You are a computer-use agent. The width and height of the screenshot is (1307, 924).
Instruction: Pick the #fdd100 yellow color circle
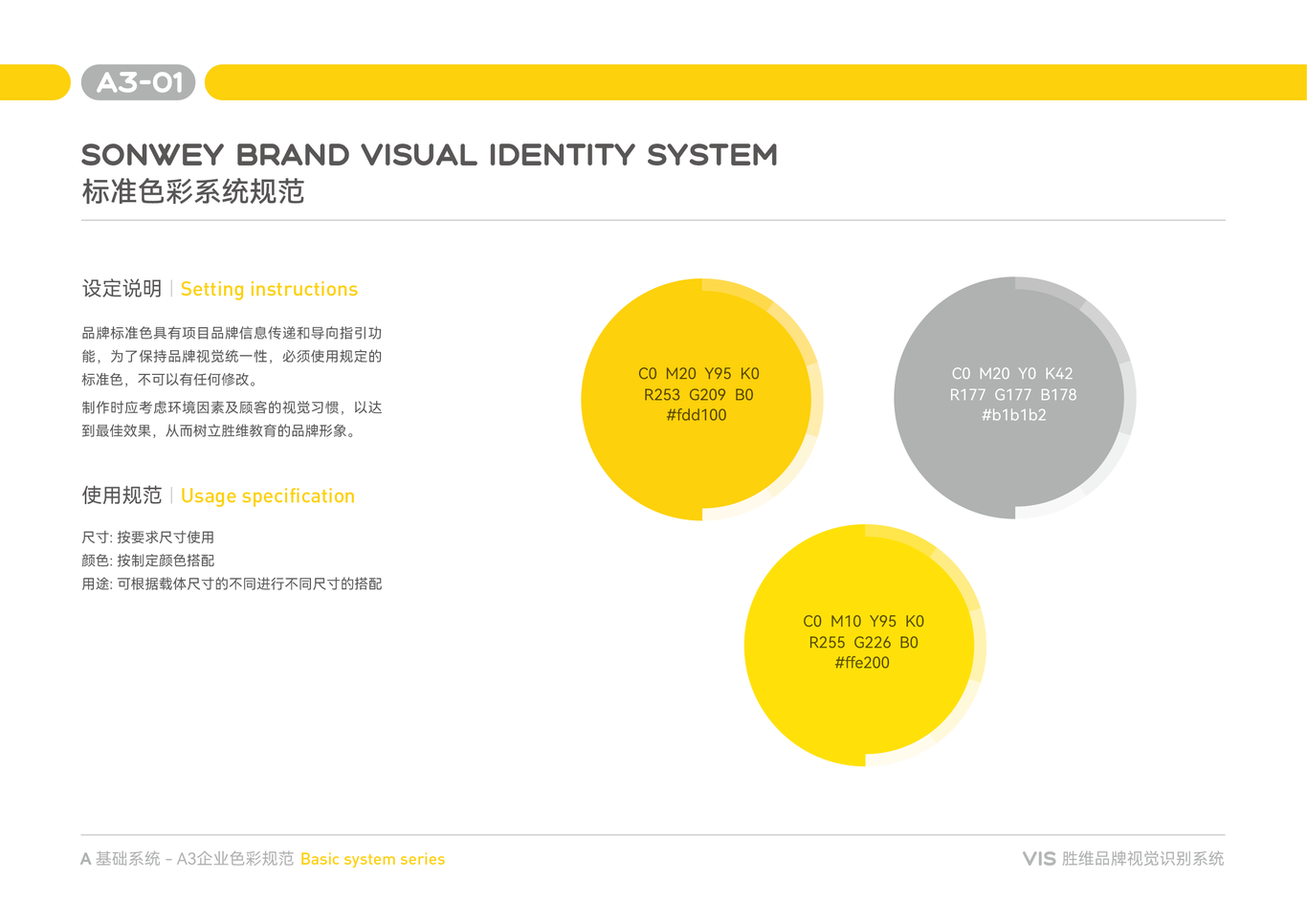(701, 399)
